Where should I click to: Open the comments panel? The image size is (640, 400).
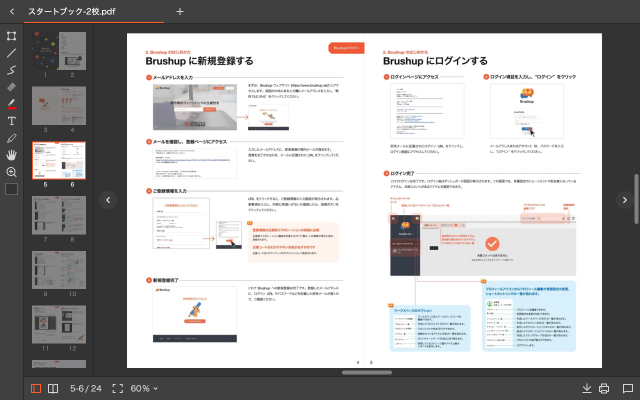pyautogui.click(x=628, y=388)
